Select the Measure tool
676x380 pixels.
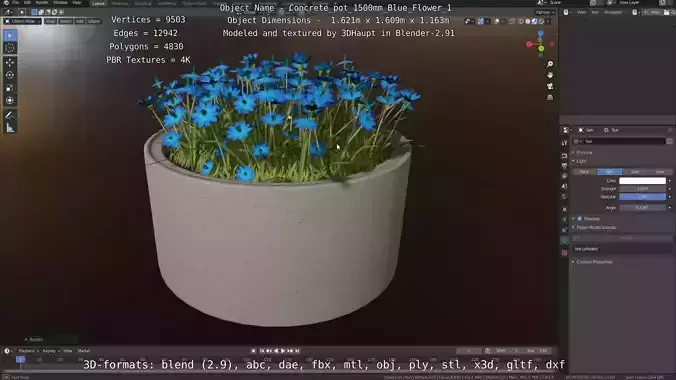pos(10,128)
